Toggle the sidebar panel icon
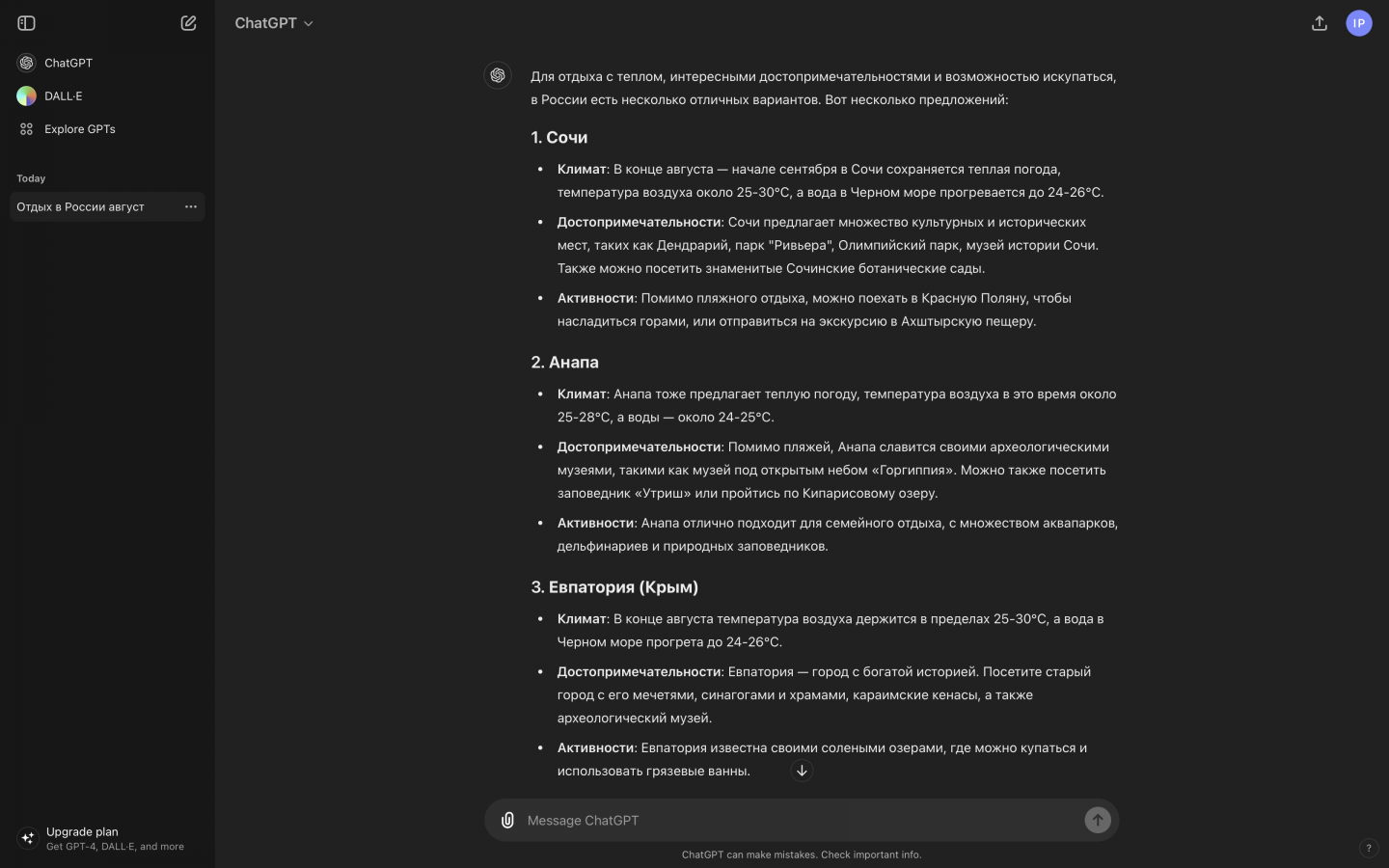 coord(27,23)
